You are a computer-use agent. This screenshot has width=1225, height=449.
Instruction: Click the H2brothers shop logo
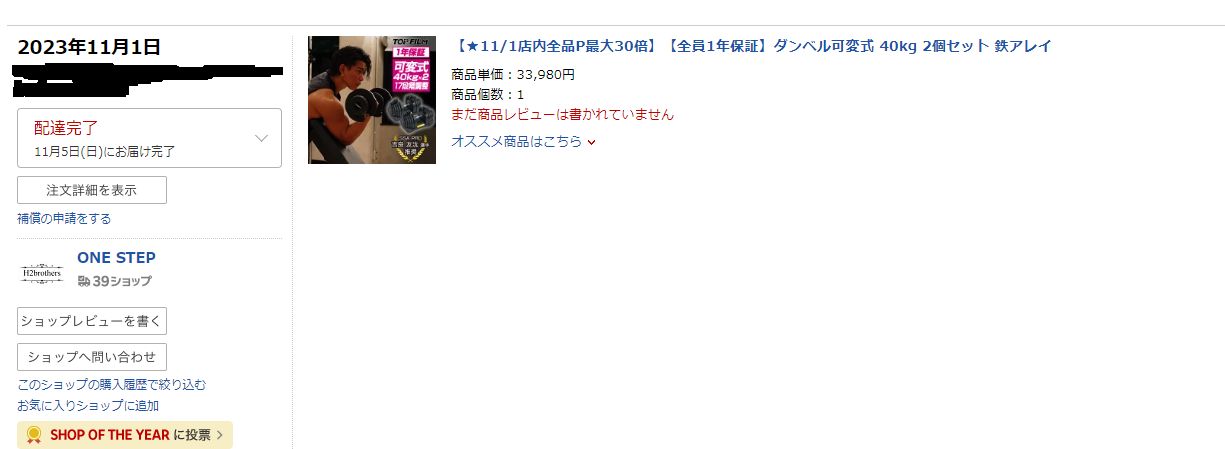click(x=42, y=272)
